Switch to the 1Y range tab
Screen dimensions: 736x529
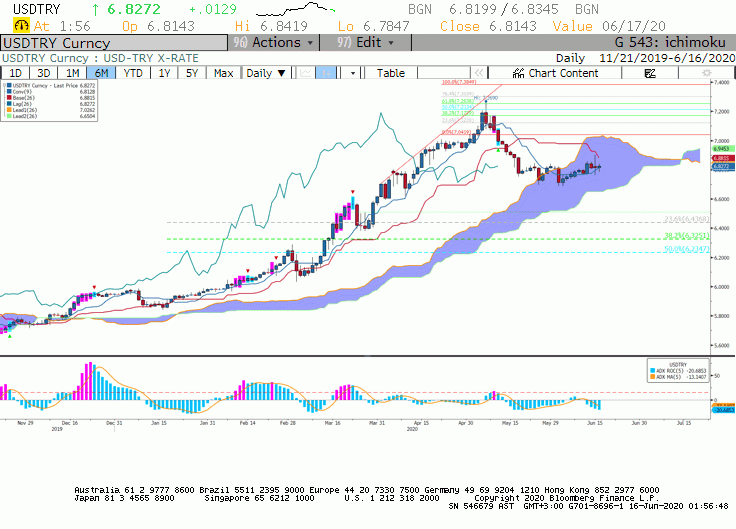[x=164, y=73]
